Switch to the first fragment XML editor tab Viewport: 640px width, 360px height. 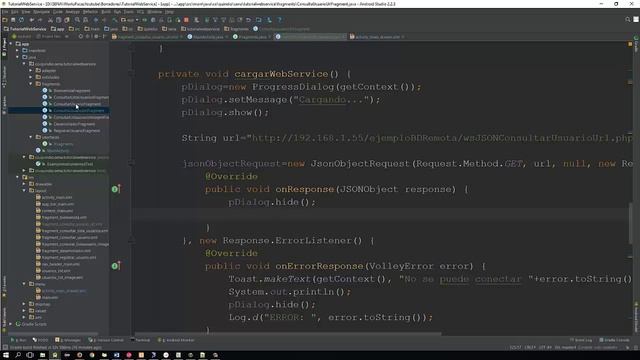[148, 37]
